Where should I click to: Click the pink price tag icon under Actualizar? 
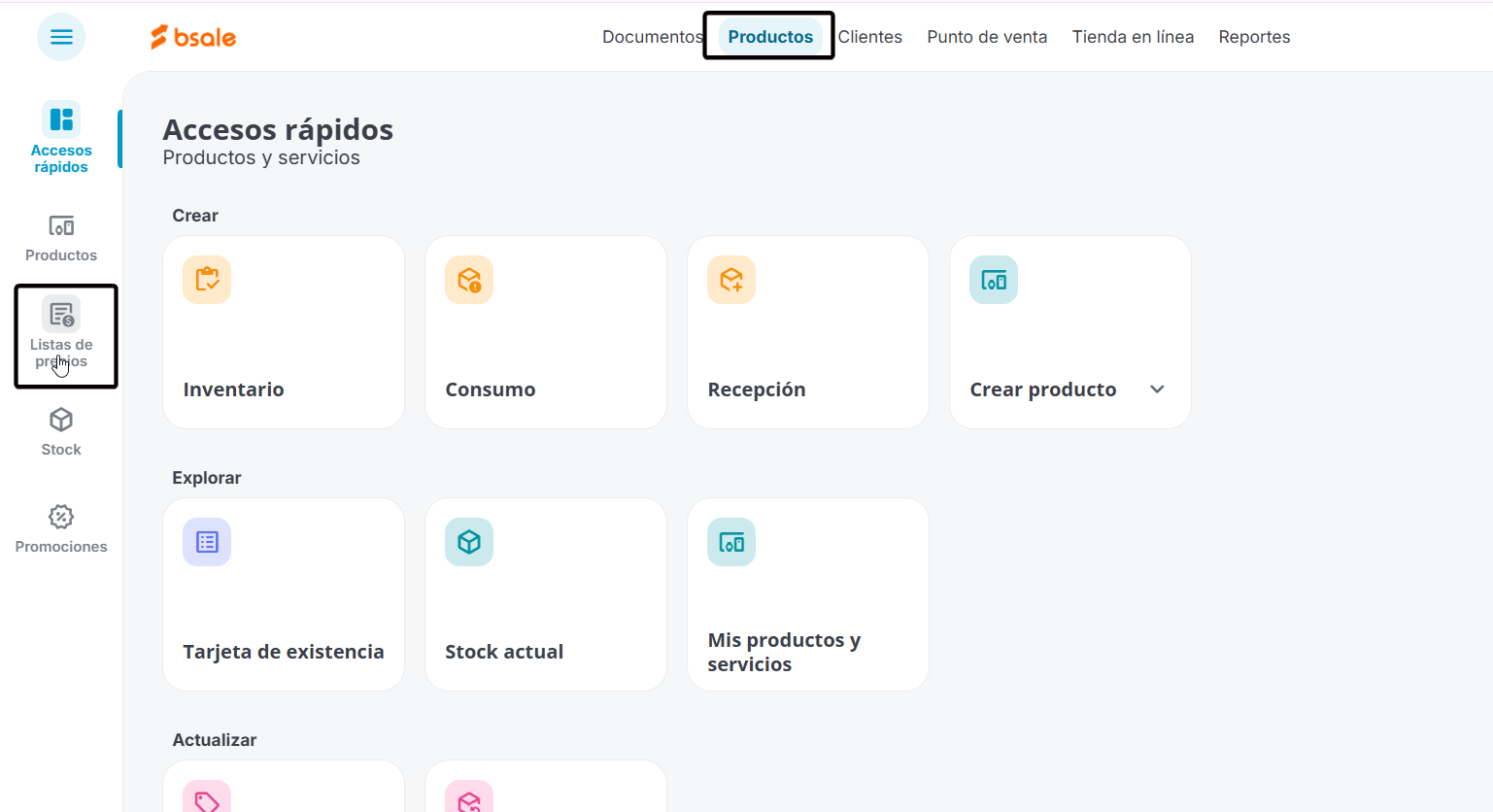click(207, 796)
